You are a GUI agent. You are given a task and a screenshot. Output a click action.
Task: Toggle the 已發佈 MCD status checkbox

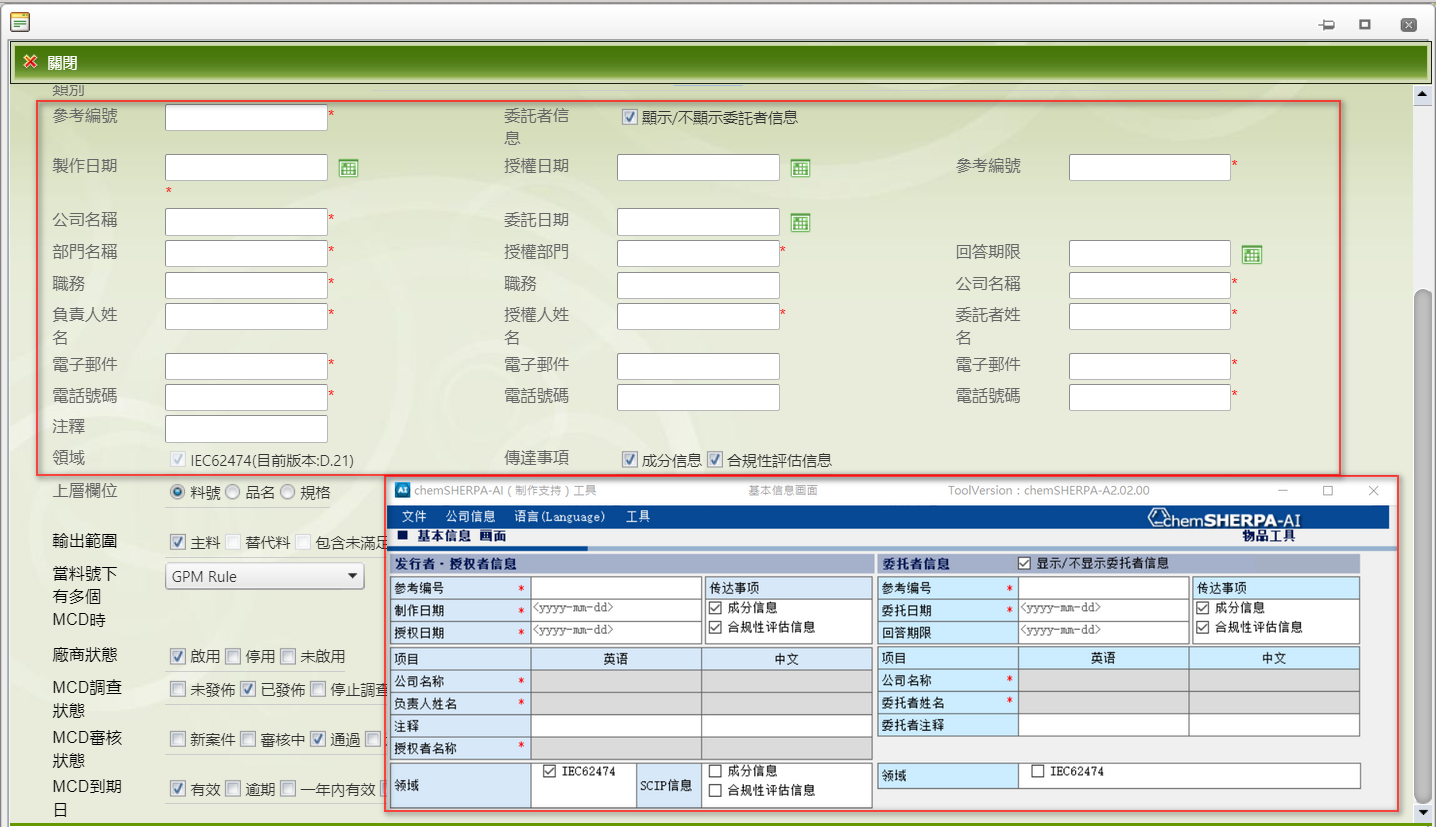[248, 689]
